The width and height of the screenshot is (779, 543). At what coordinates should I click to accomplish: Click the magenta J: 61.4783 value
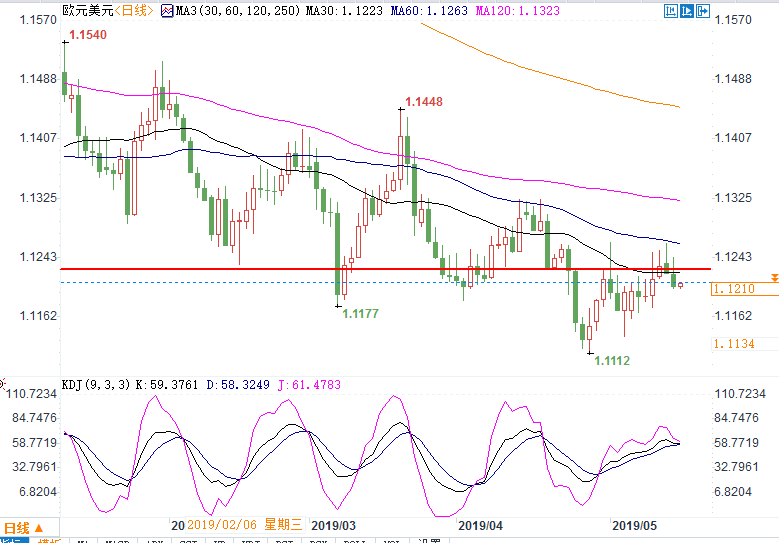click(x=309, y=385)
